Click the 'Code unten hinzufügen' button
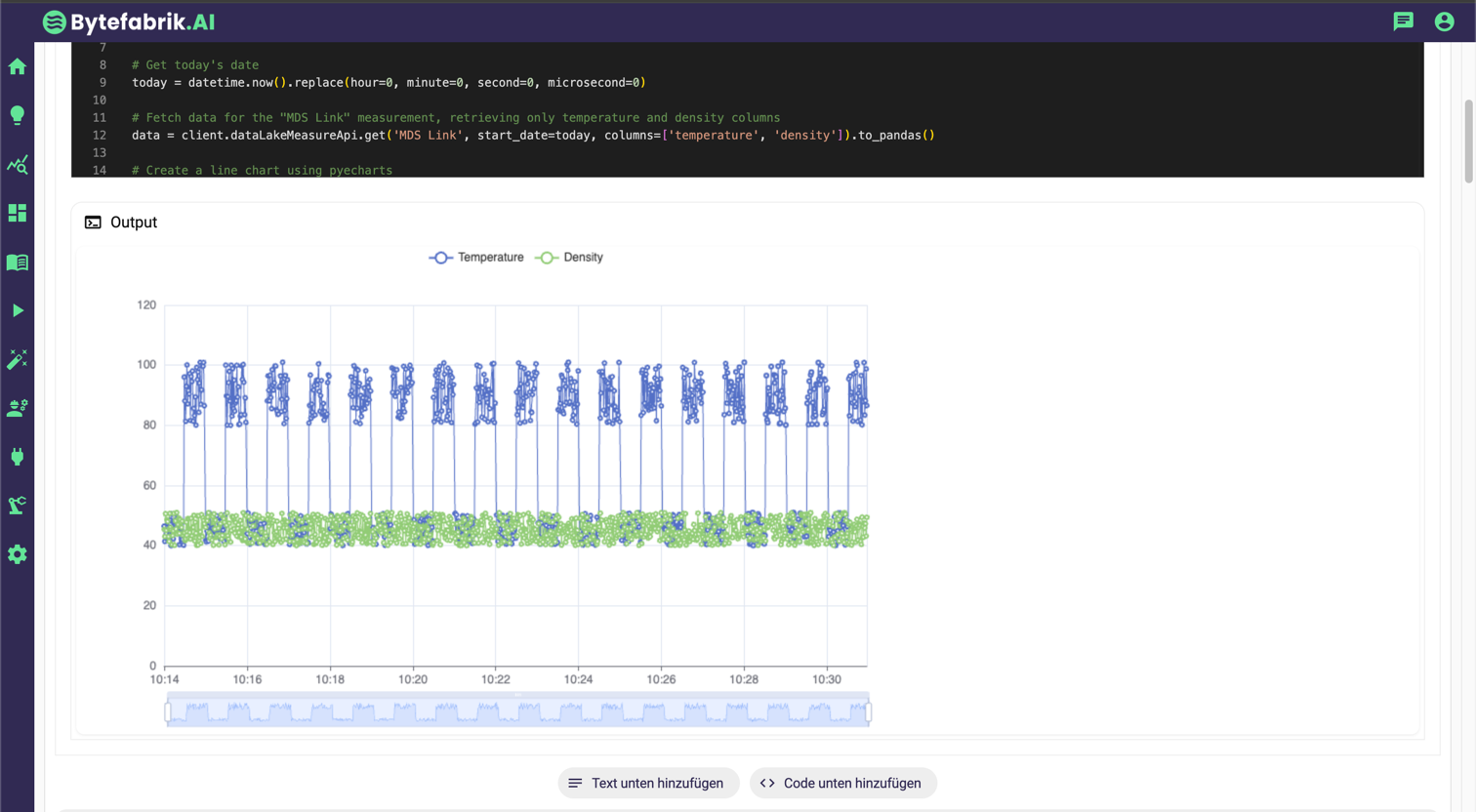 841,783
